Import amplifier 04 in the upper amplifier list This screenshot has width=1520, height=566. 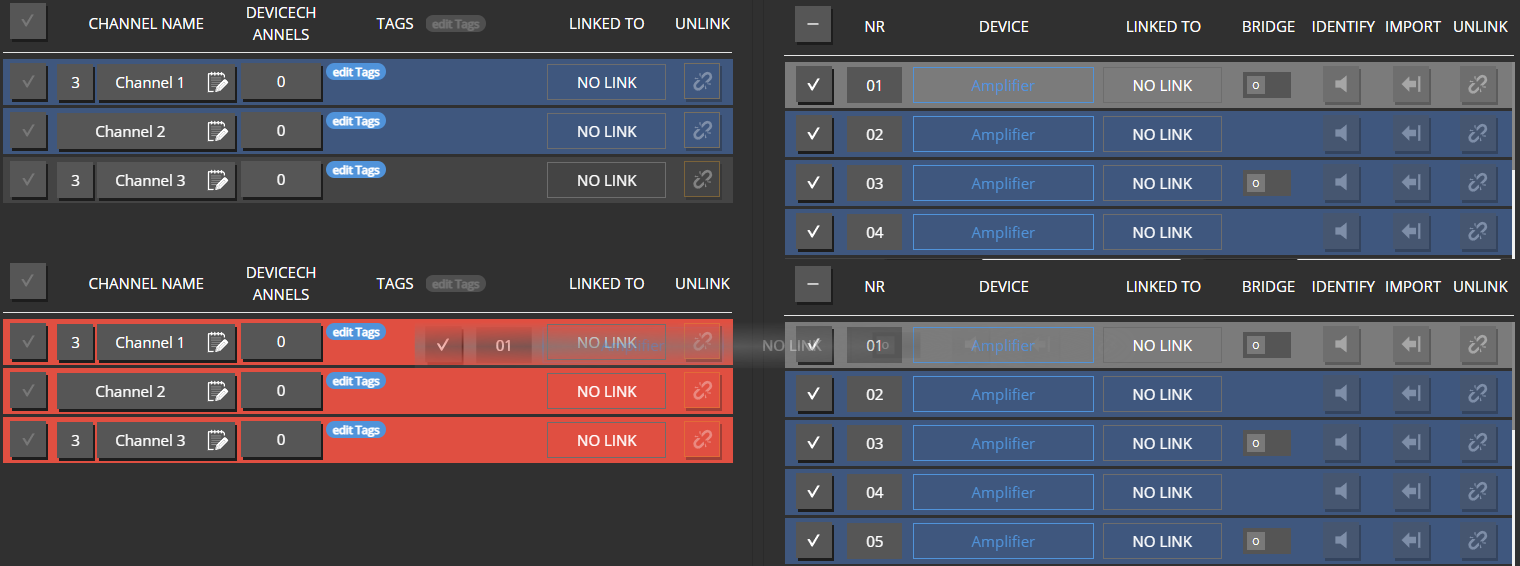click(1410, 232)
